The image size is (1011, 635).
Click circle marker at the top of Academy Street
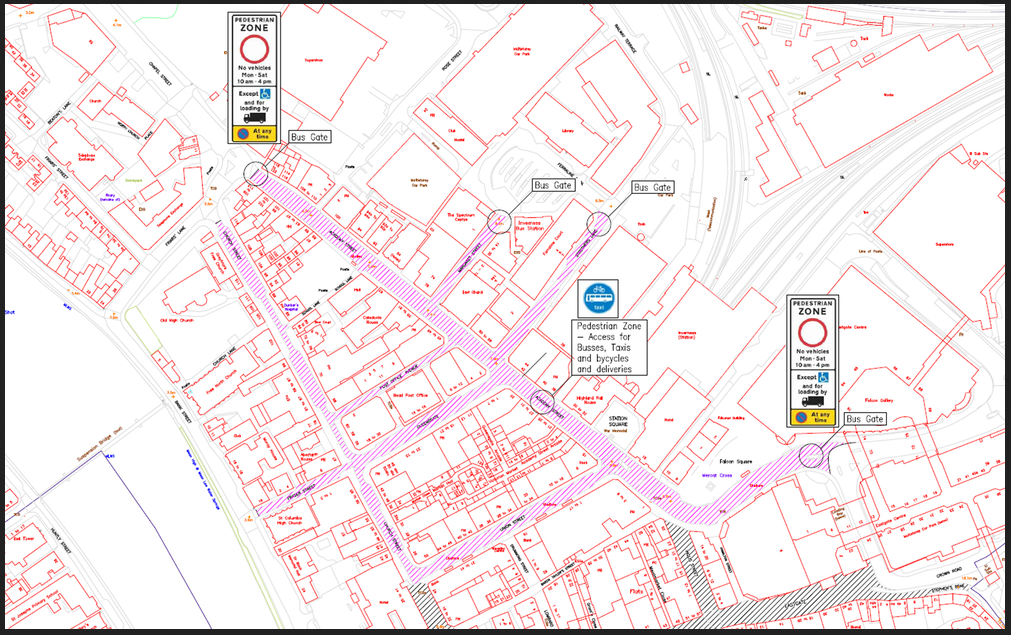tap(256, 174)
